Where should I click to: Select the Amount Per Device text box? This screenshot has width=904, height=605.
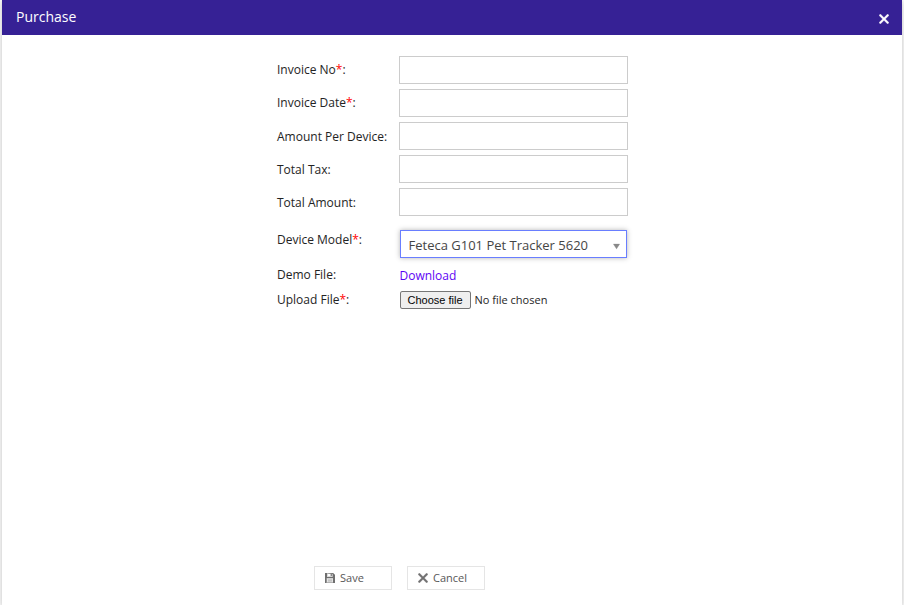[513, 136]
